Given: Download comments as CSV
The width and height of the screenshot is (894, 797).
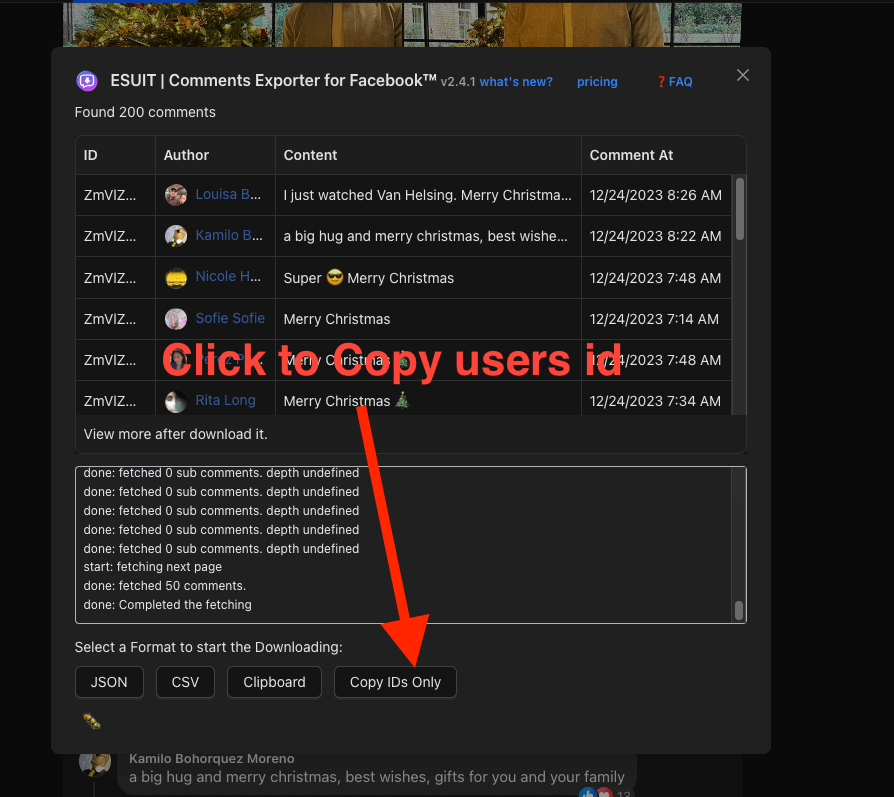Looking at the screenshot, I should [185, 682].
